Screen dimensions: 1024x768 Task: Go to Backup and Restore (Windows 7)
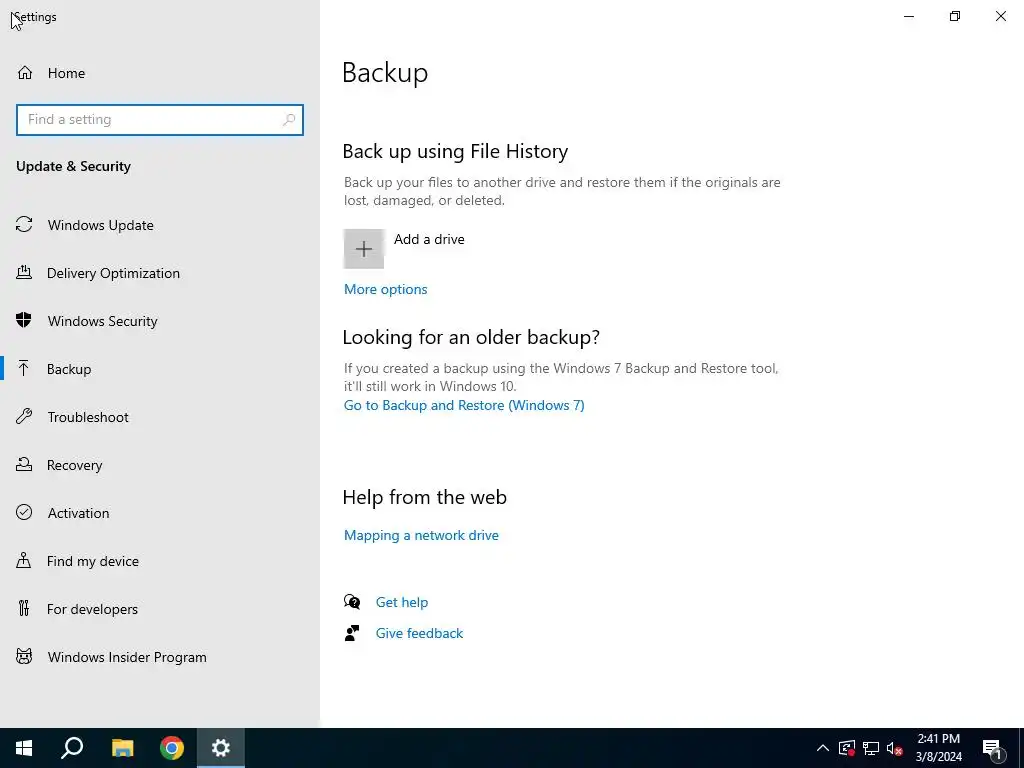[x=464, y=406]
